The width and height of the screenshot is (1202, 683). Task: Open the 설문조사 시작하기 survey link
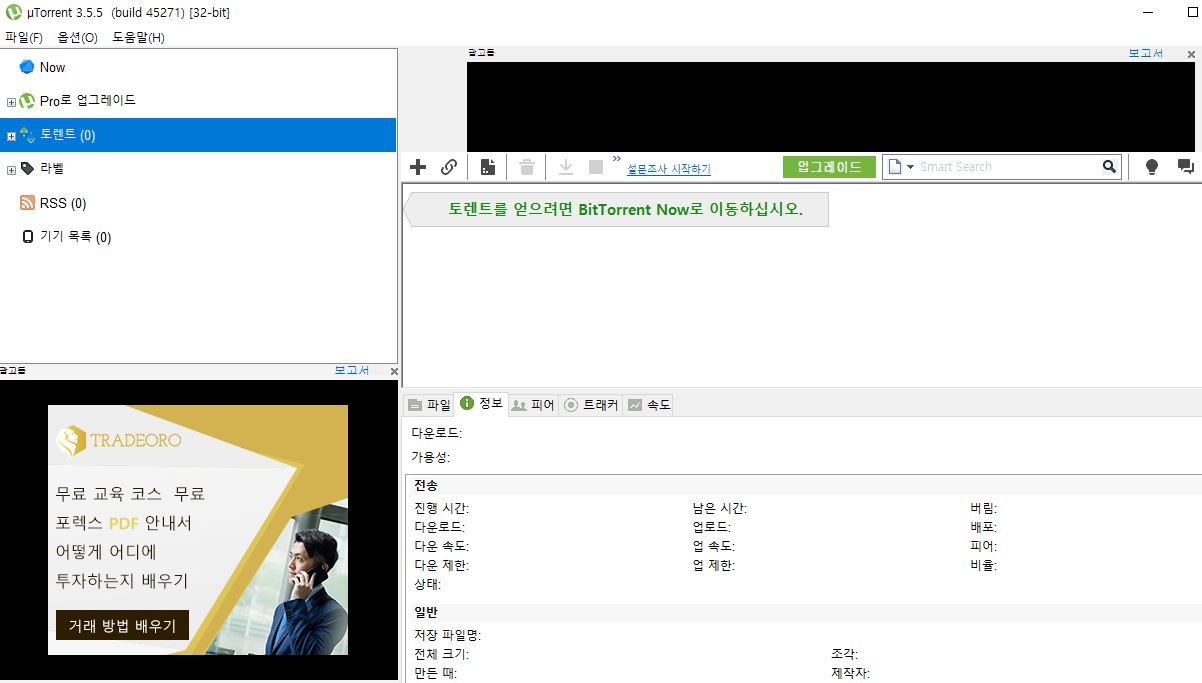[x=669, y=169]
